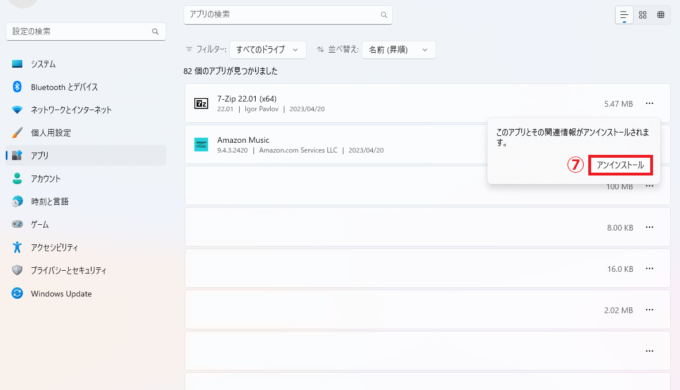
Task: Click the 7-Zip app icon
Action: point(201,103)
